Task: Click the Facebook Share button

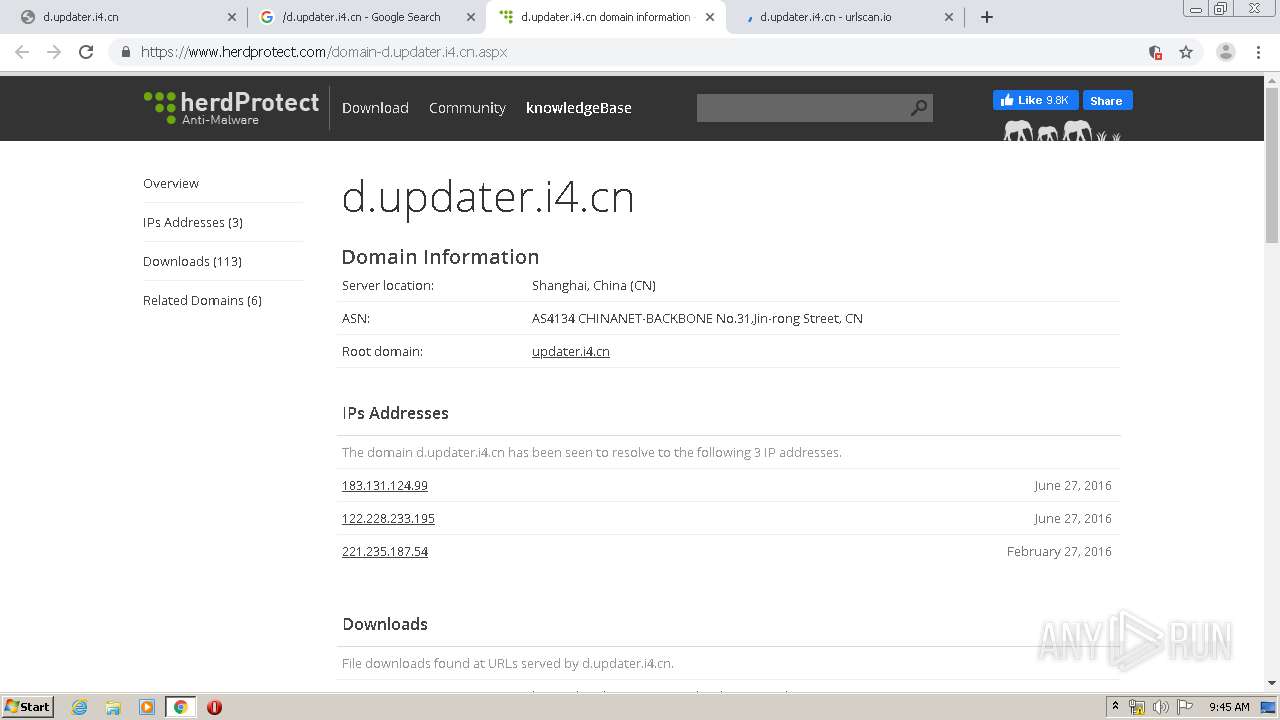Action: (x=1107, y=100)
